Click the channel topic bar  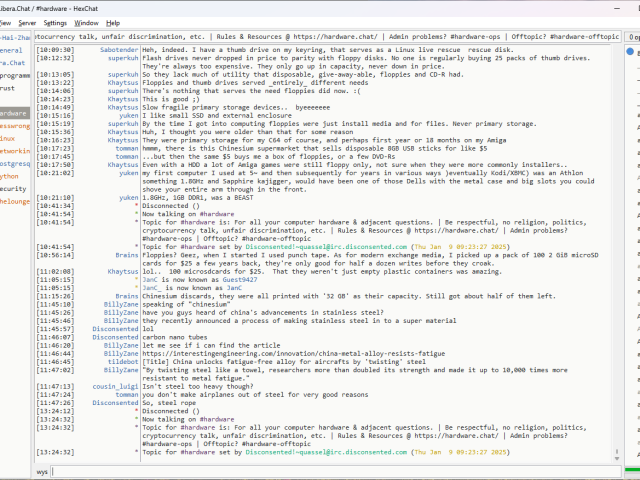pos(326,37)
